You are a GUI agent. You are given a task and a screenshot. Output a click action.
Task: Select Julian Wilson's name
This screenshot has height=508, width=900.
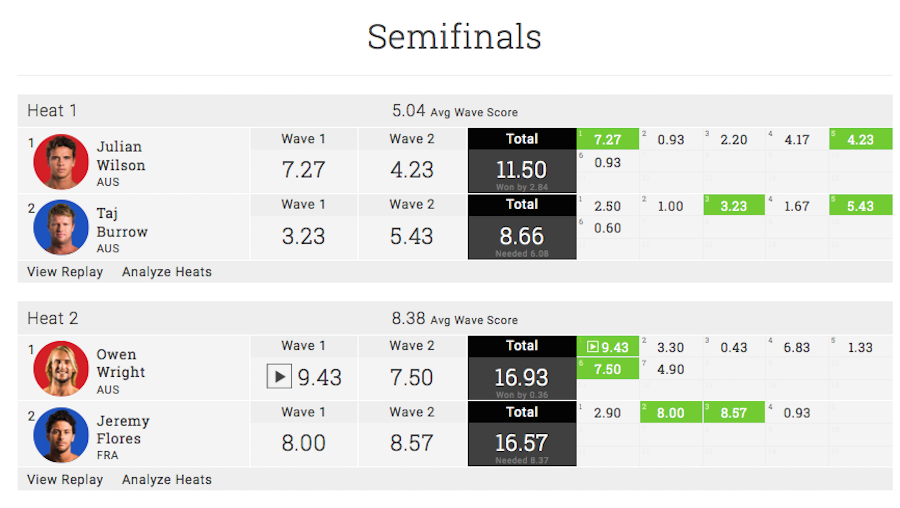[x=121, y=156]
